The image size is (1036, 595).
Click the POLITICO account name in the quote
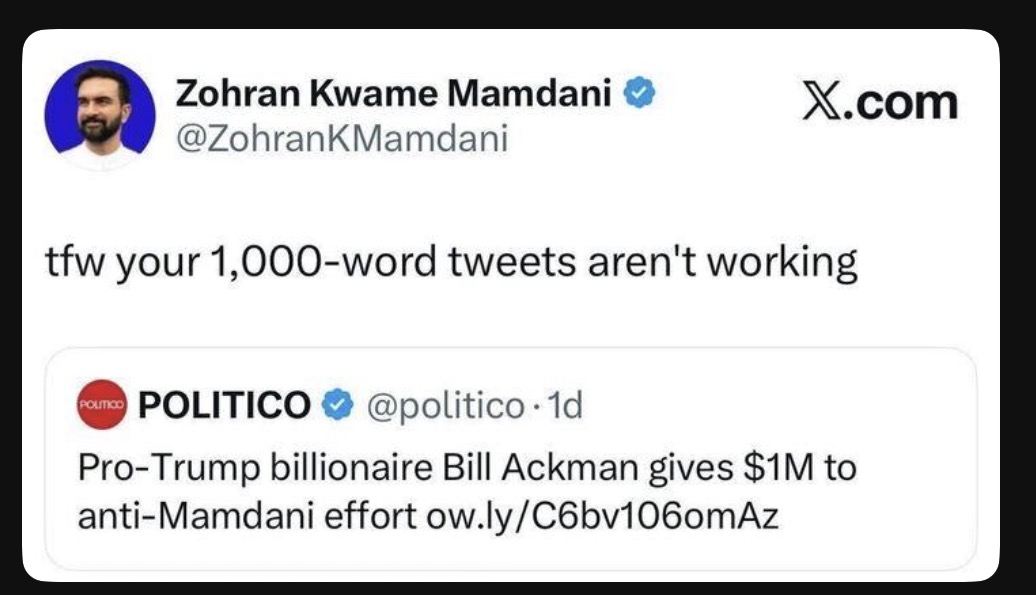[224, 405]
